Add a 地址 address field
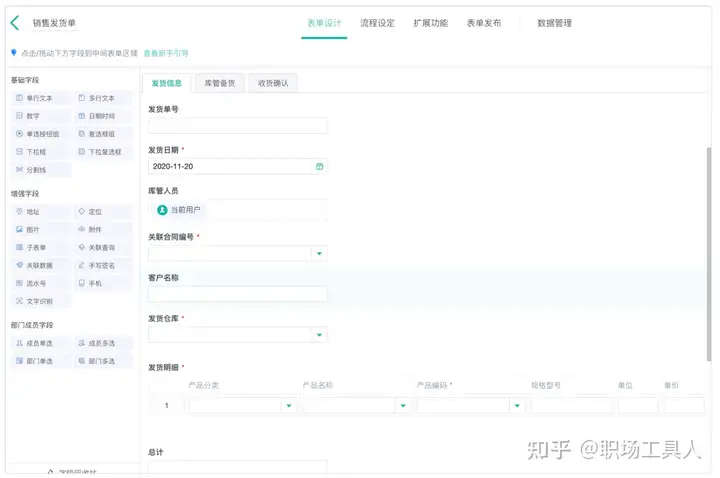 tap(41, 211)
